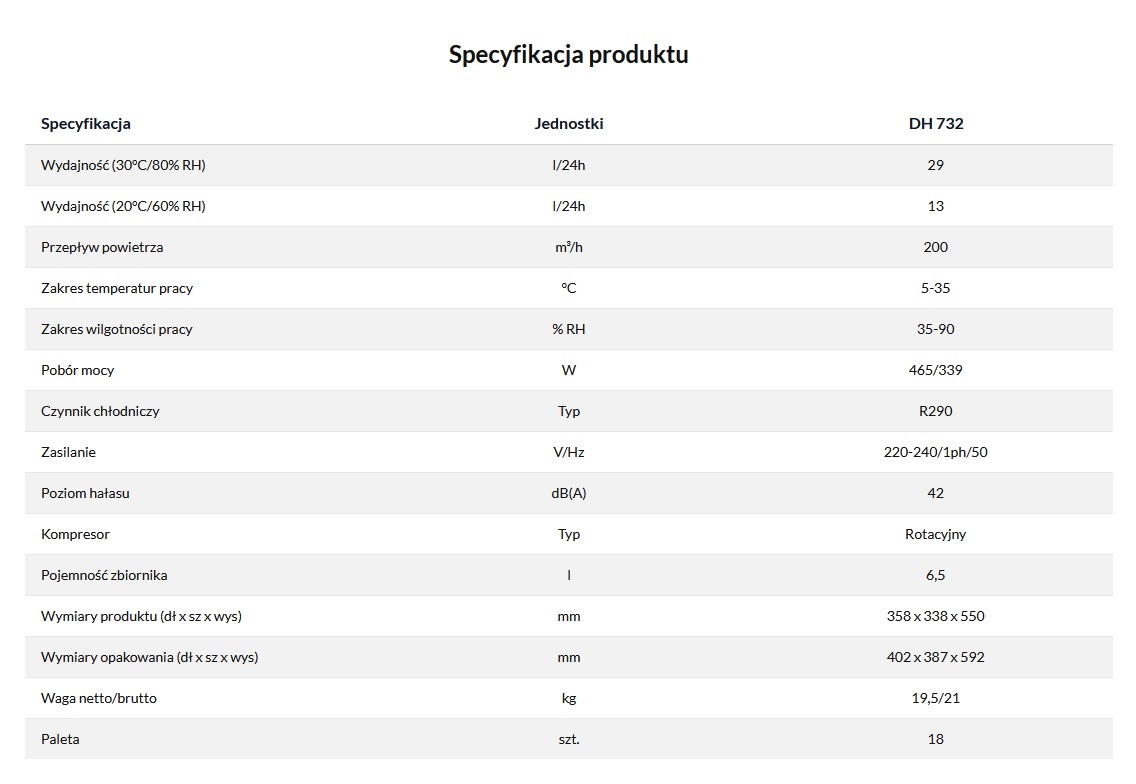Select the Zakres temperatur pracy label

(117, 288)
